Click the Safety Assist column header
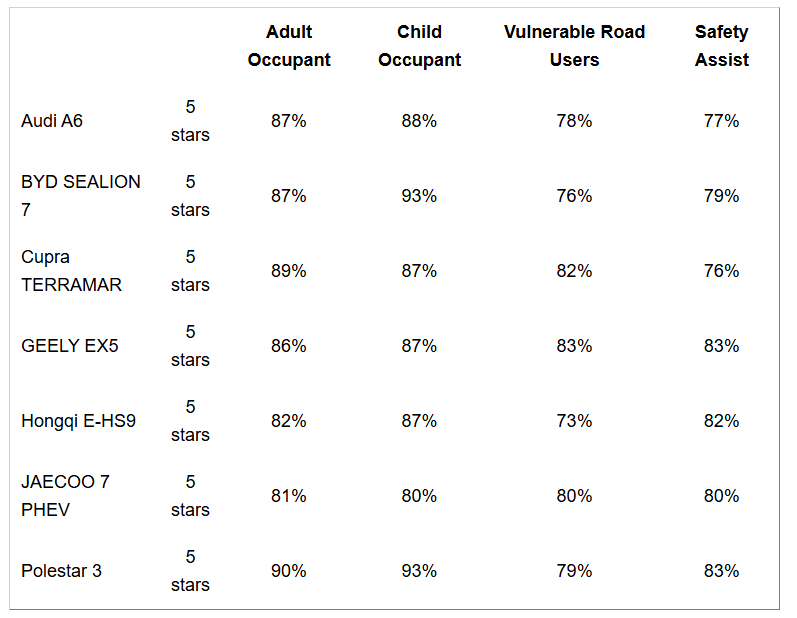Image resolution: width=797 pixels, height=618 pixels. pyautogui.click(x=721, y=46)
